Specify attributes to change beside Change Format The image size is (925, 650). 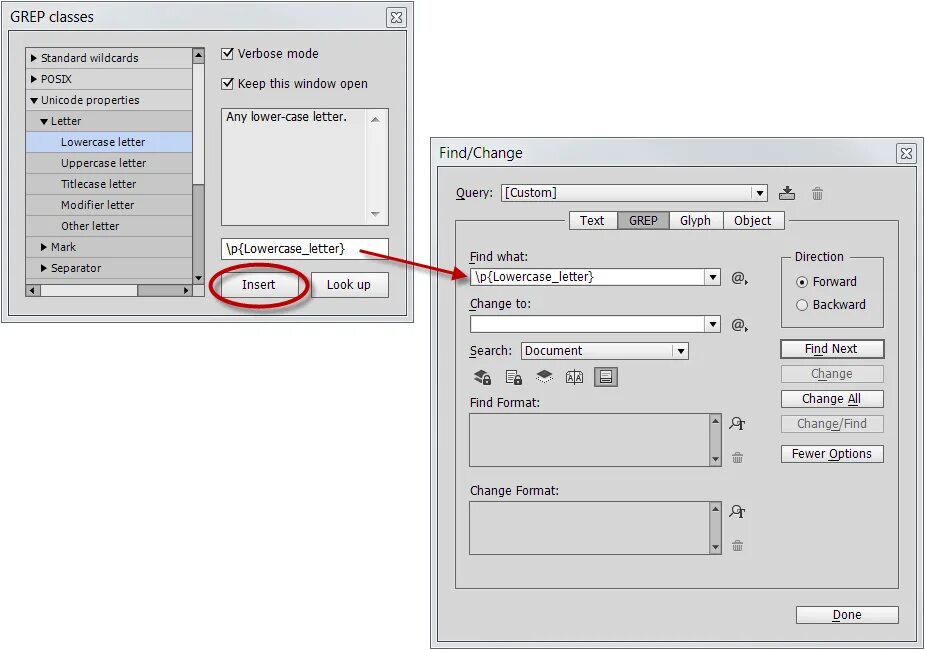pyautogui.click(x=737, y=511)
